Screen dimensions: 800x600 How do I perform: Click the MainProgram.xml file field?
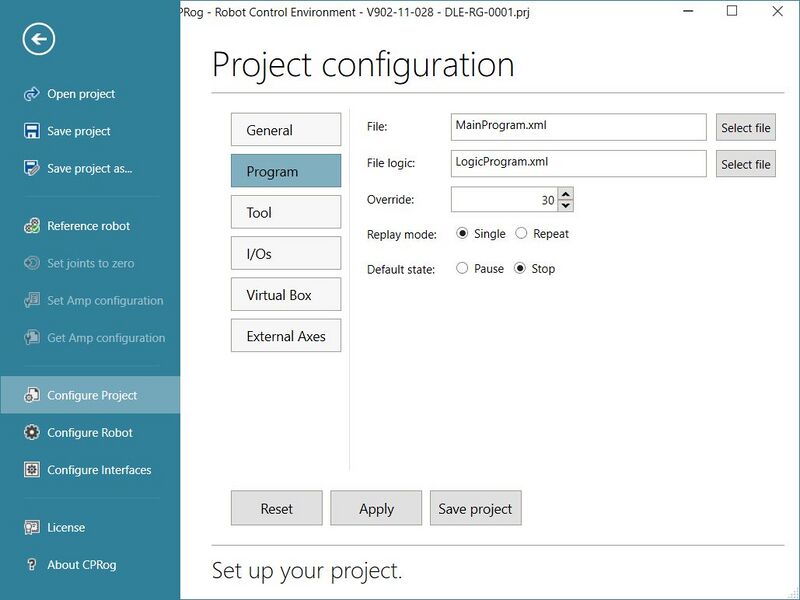point(578,127)
